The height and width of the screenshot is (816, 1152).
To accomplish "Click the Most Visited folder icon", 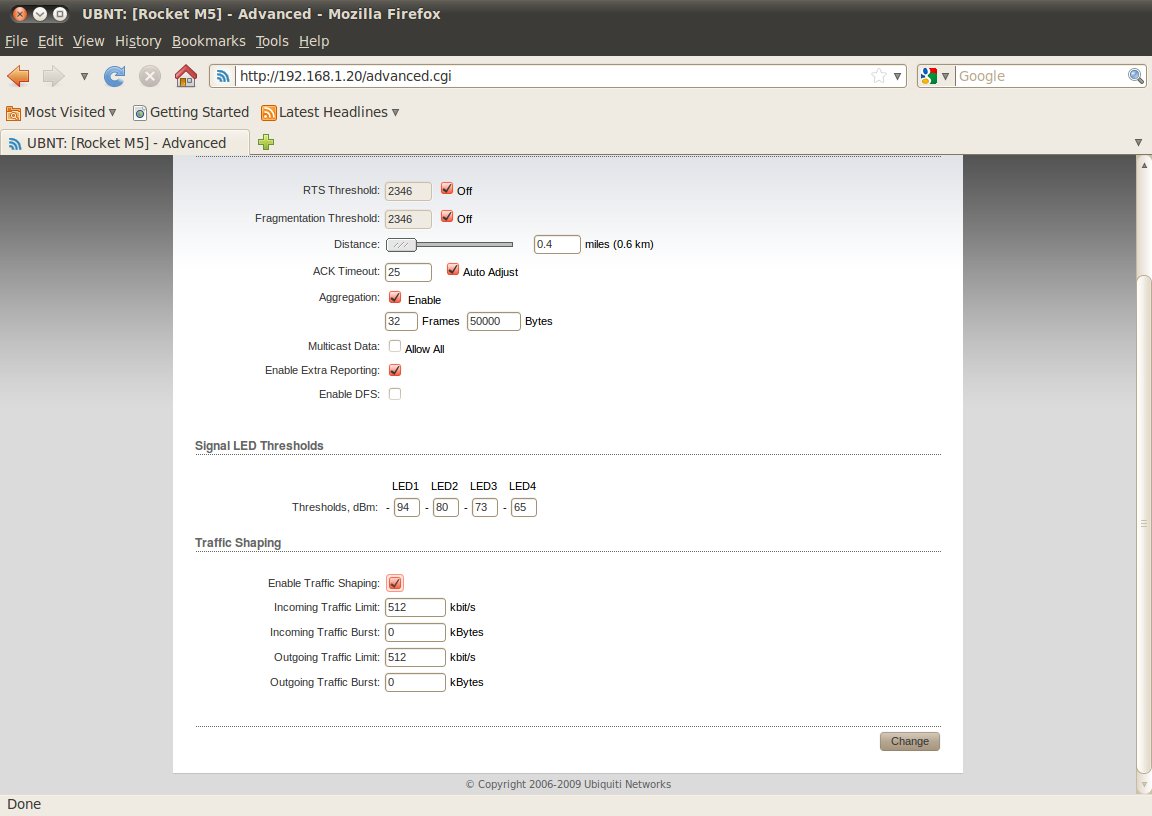I will click(x=13, y=113).
